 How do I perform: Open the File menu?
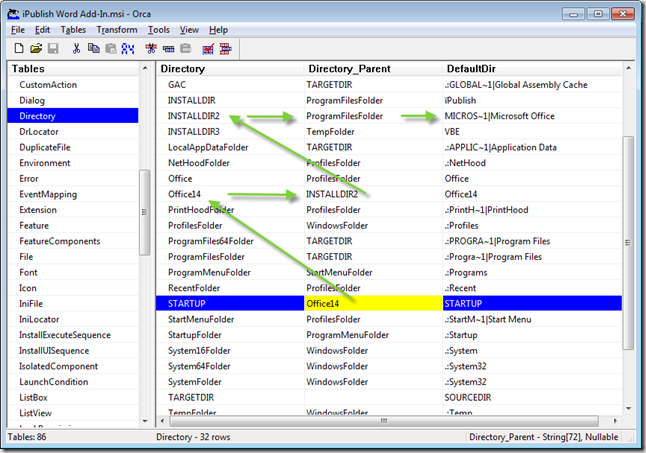tap(18, 30)
